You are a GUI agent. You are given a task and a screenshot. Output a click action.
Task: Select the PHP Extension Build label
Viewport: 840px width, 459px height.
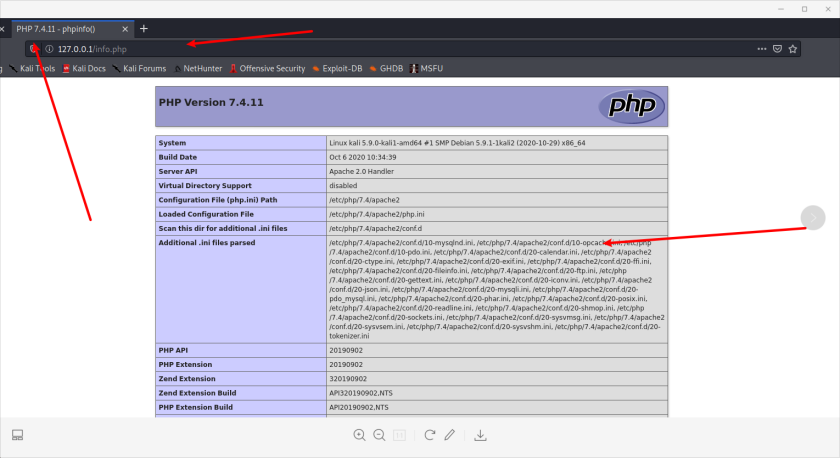[196, 408]
